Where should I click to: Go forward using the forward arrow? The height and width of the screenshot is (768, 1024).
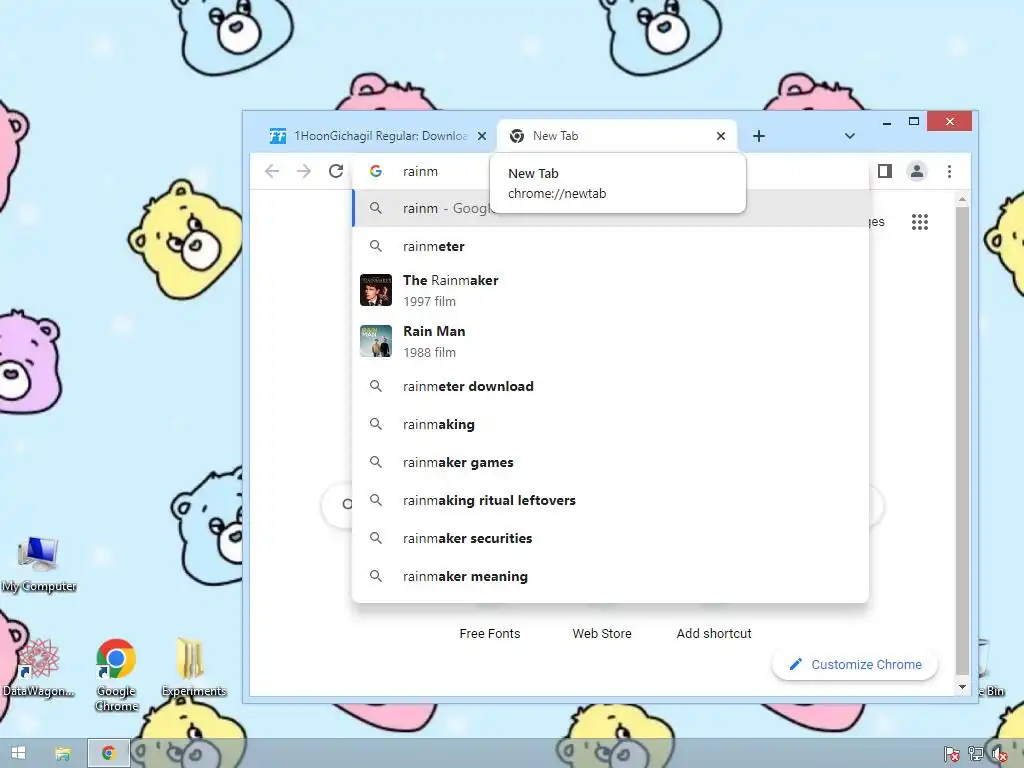[x=304, y=171]
